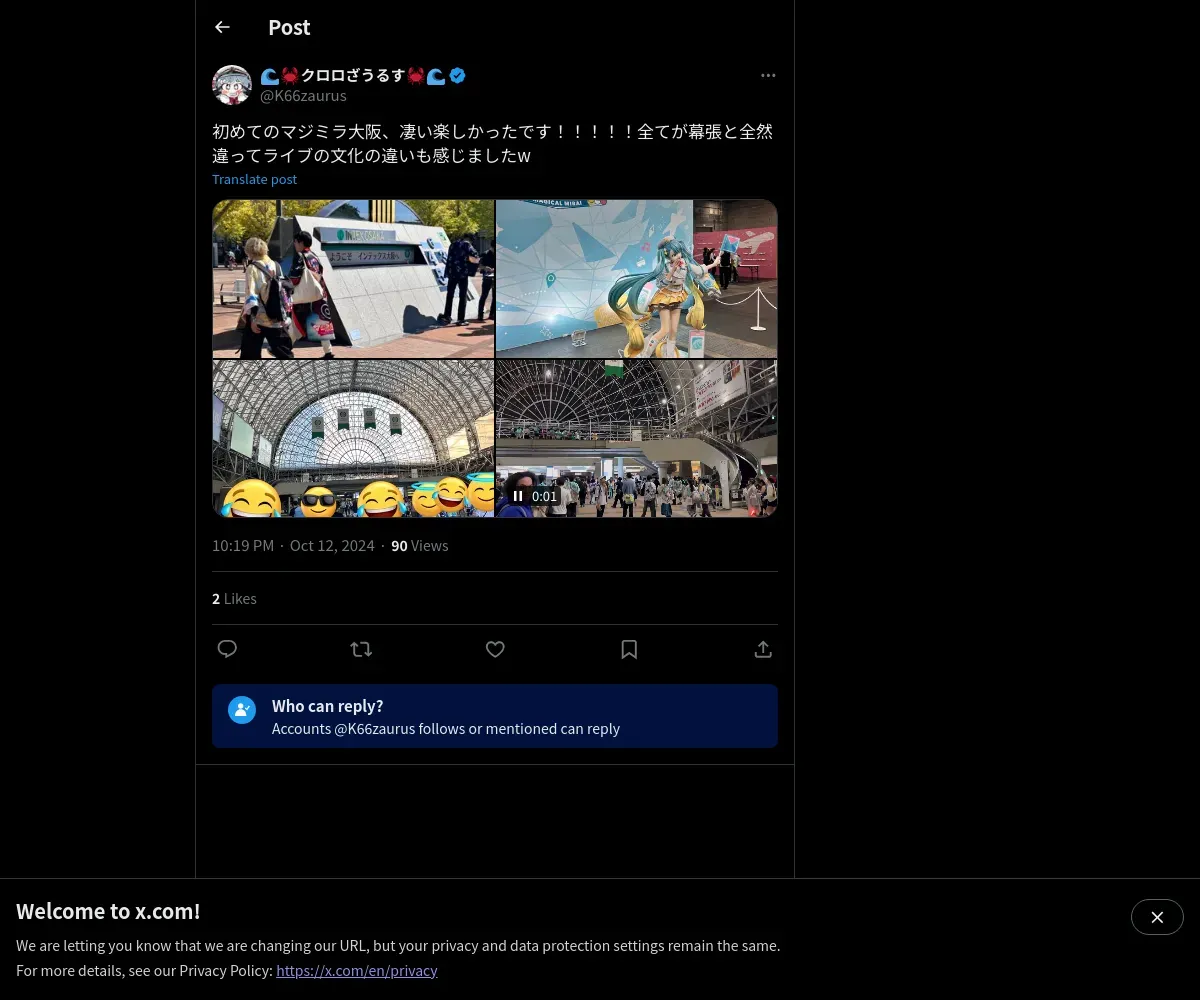Click 'Accounts @K66zaurus follows or mentioned can reply'

[446, 729]
